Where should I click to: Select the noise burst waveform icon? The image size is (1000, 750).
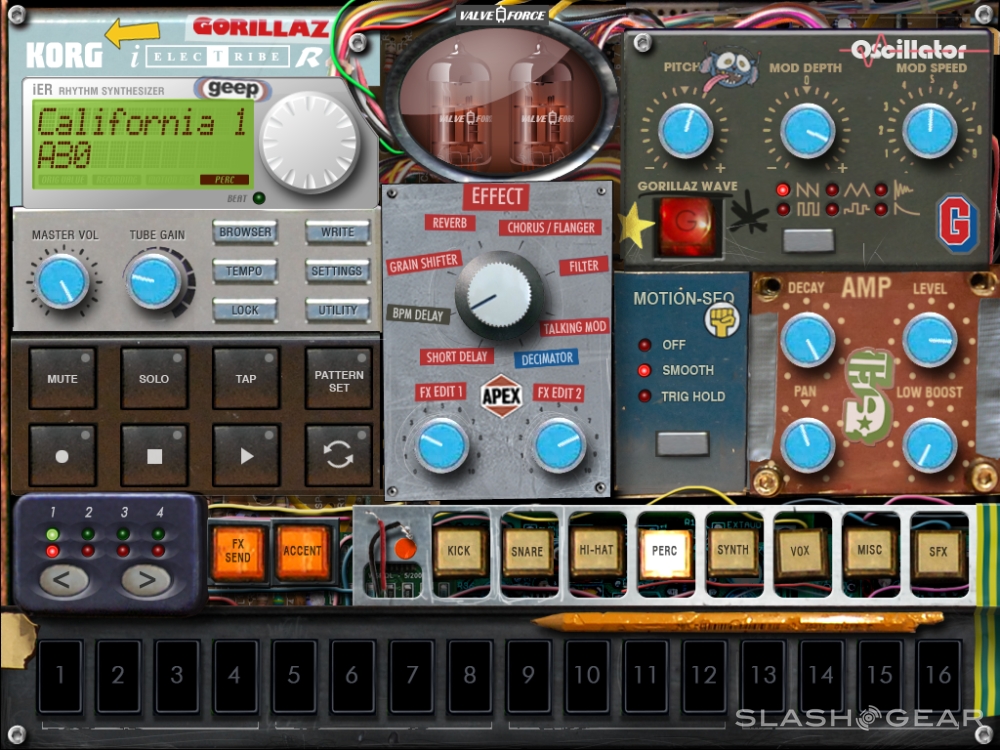click(x=904, y=189)
